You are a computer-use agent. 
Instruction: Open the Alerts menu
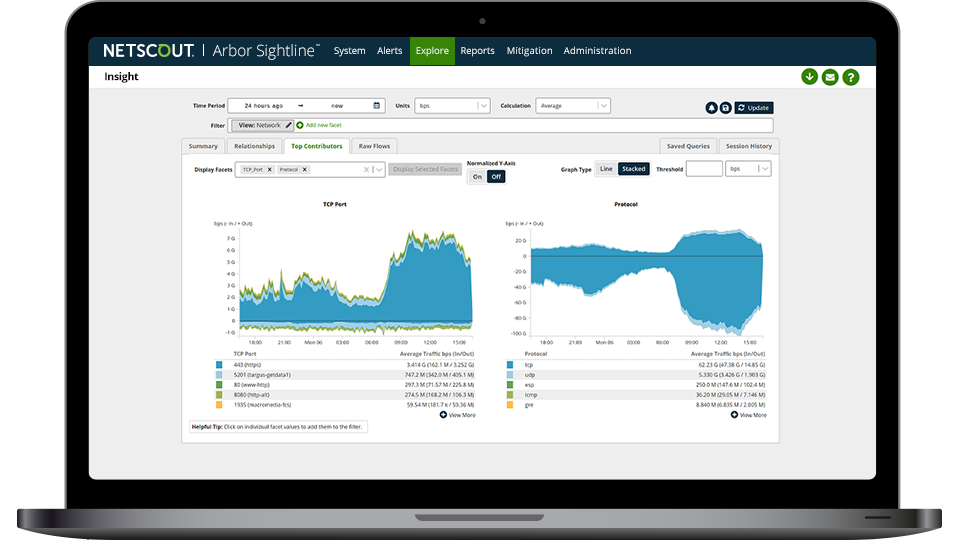coord(389,51)
